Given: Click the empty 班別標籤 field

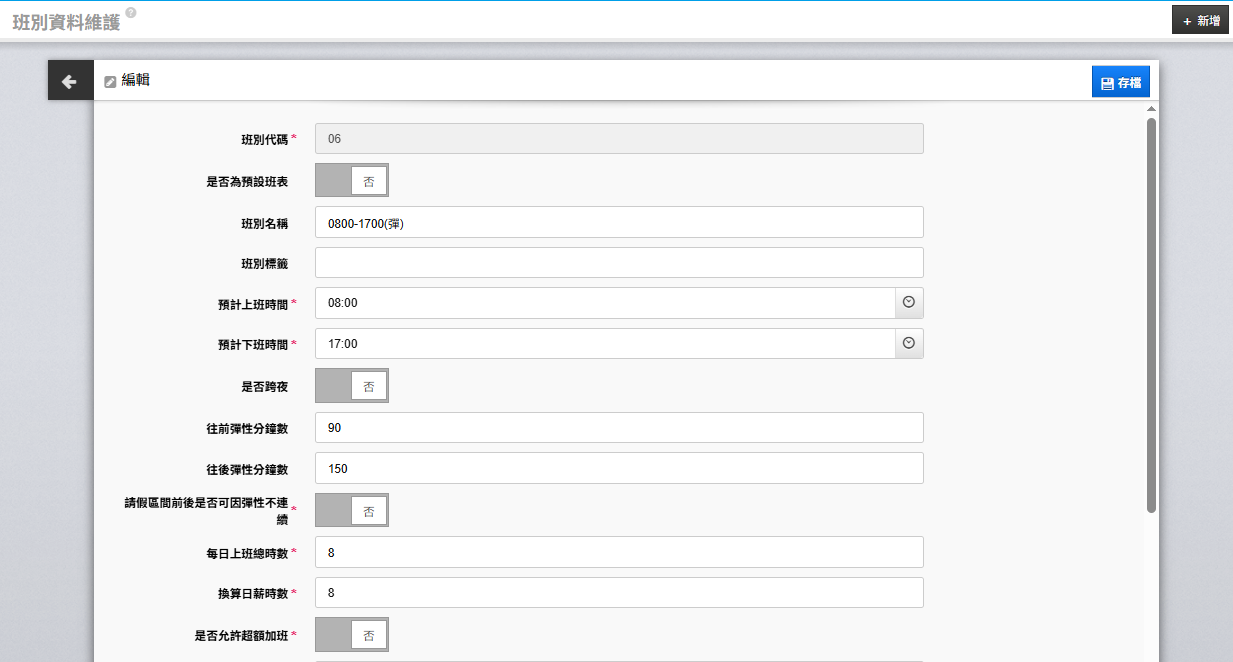Looking at the screenshot, I should [x=618, y=263].
